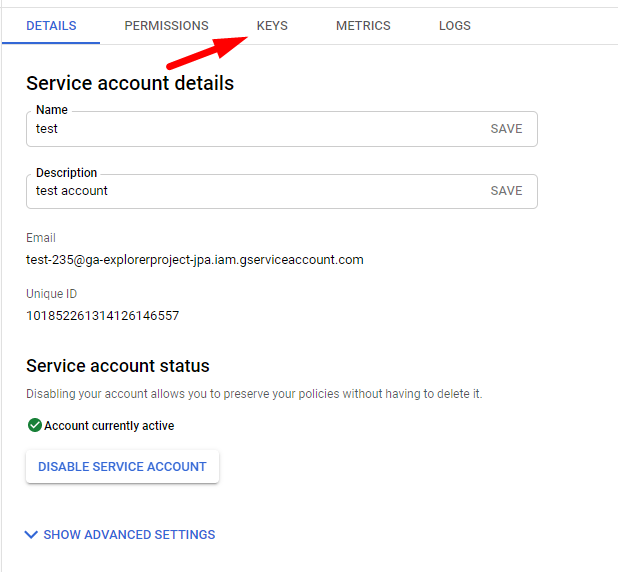Click the green account active checkmark icon

(x=34, y=425)
